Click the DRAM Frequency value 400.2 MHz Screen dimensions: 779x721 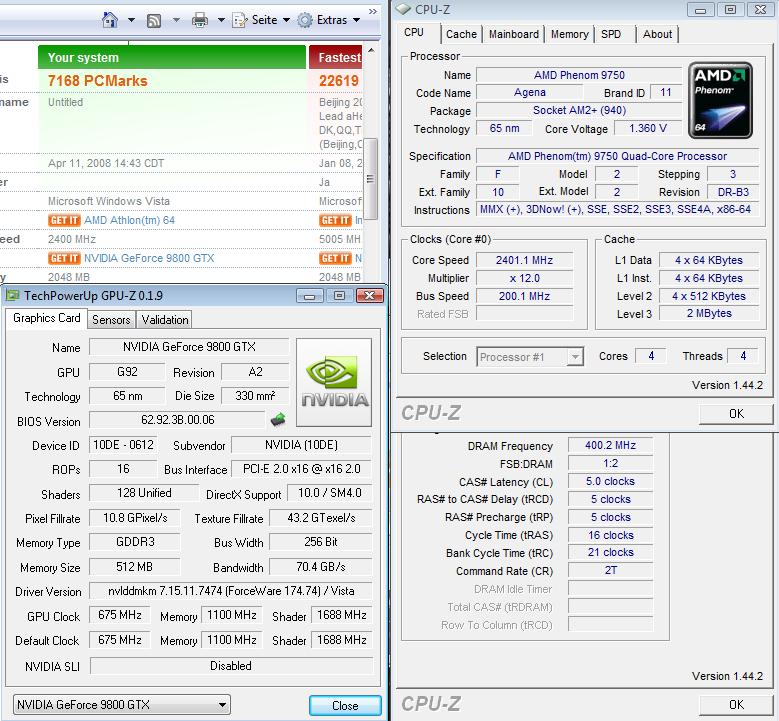coord(610,445)
